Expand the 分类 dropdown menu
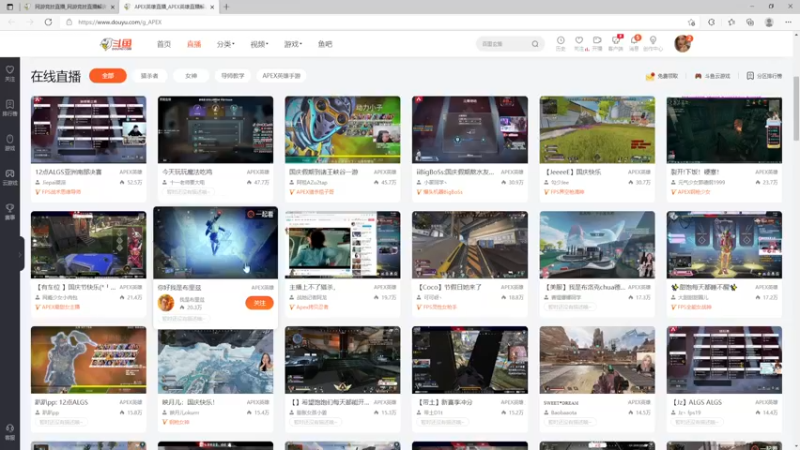Screen dimensions: 800x450 point(226,44)
